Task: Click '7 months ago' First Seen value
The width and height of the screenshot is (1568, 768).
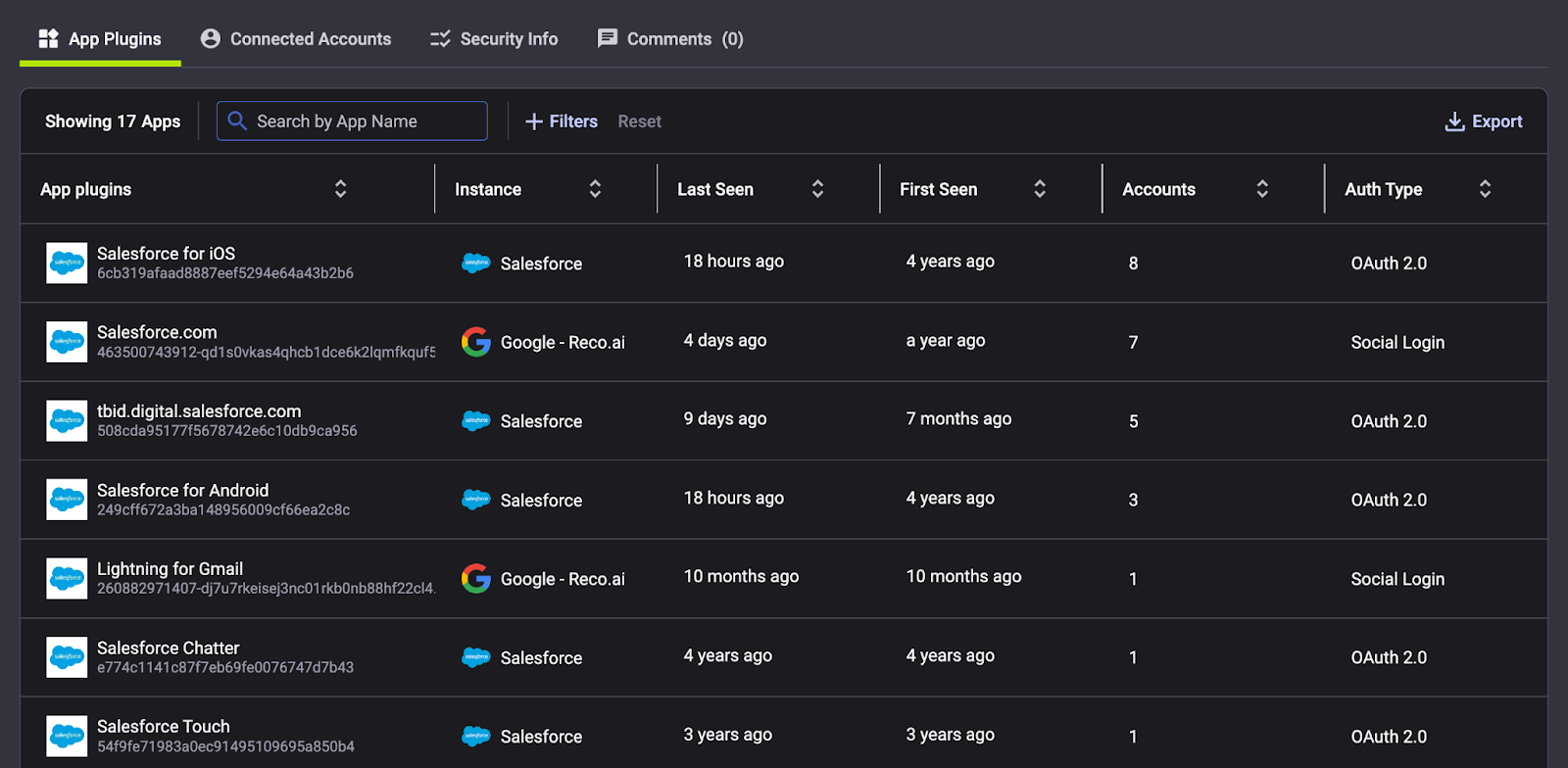Action: tap(958, 418)
